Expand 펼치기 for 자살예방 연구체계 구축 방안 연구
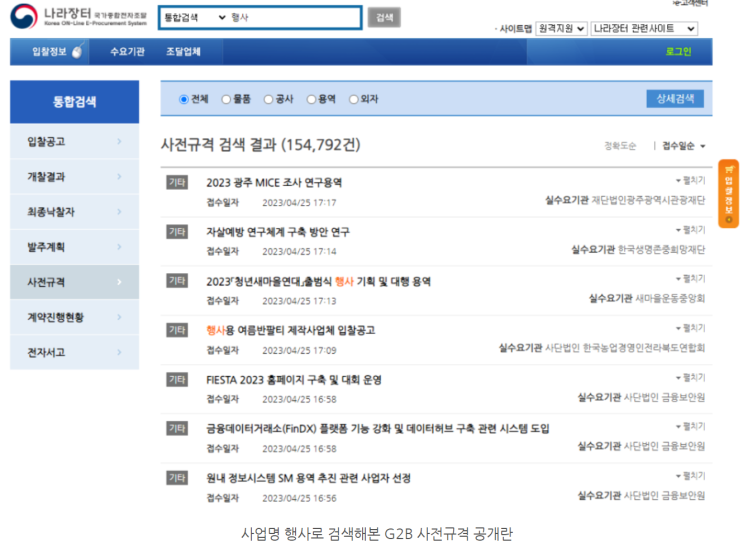This screenshot has height=548, width=743. [690, 229]
